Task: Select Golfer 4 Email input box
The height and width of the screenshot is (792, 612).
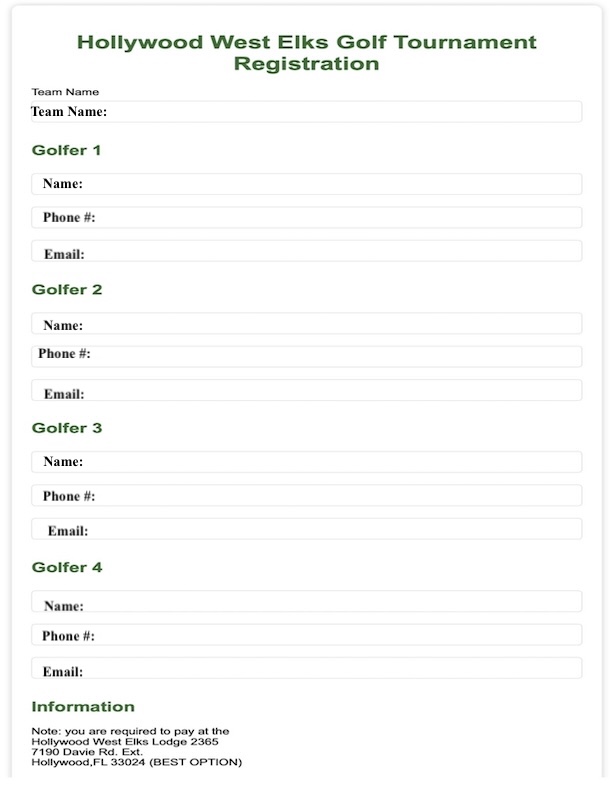Action: coord(307,668)
